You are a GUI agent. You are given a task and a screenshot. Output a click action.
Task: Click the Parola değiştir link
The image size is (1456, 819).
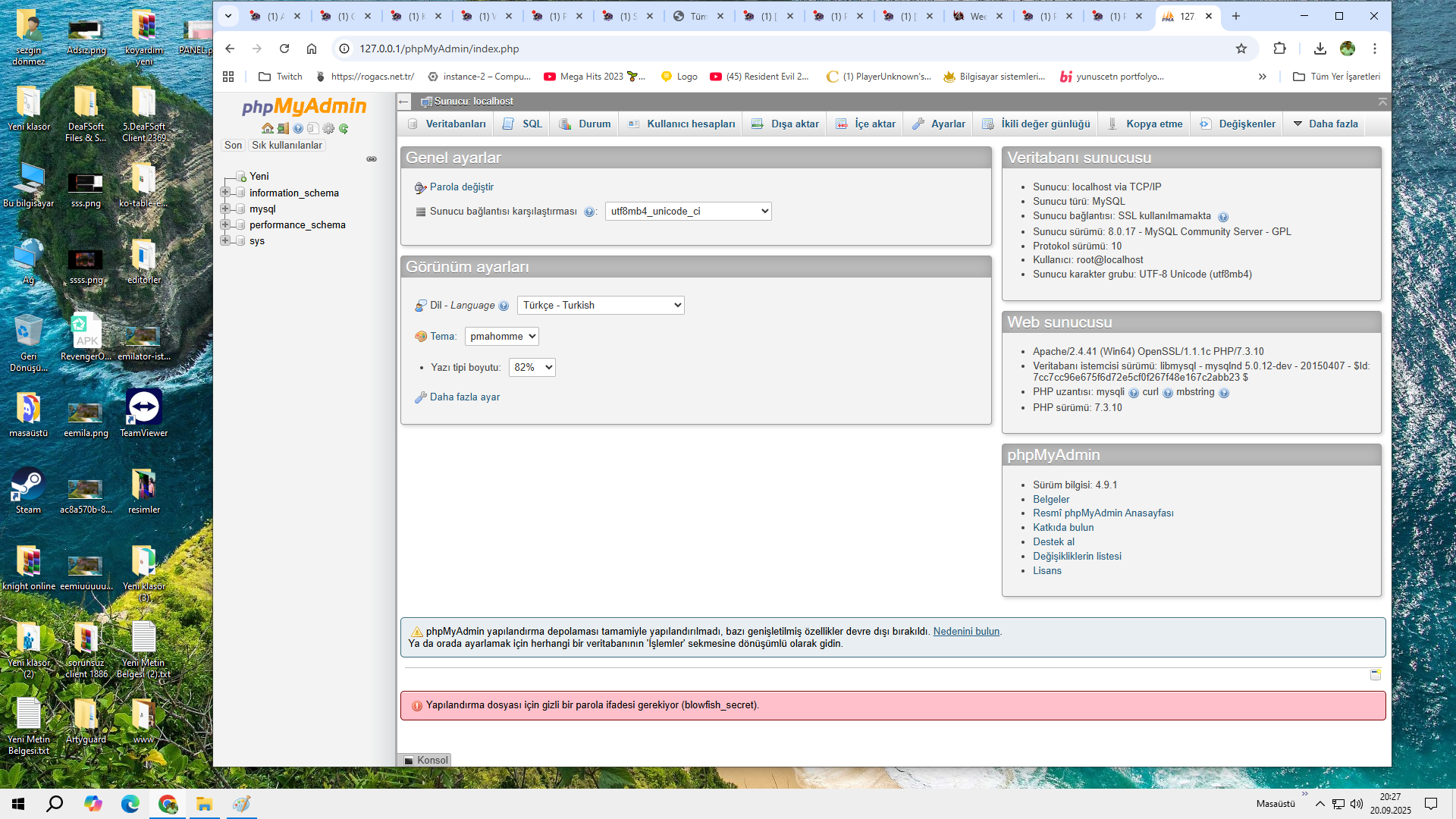(x=462, y=187)
